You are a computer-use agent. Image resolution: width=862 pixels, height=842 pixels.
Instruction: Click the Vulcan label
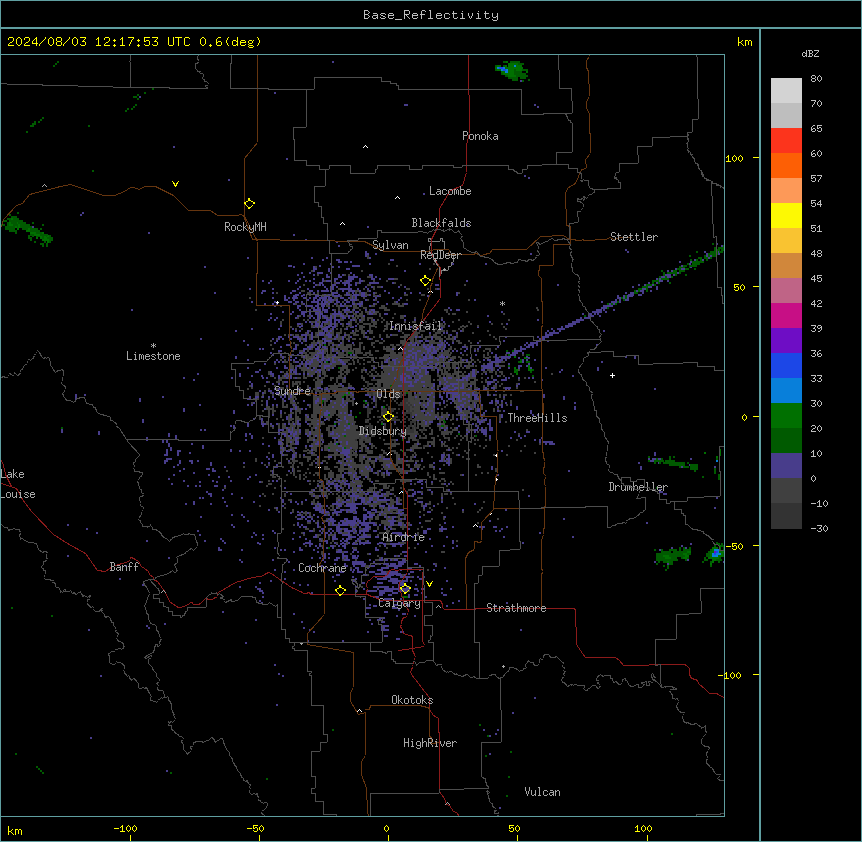click(x=543, y=792)
